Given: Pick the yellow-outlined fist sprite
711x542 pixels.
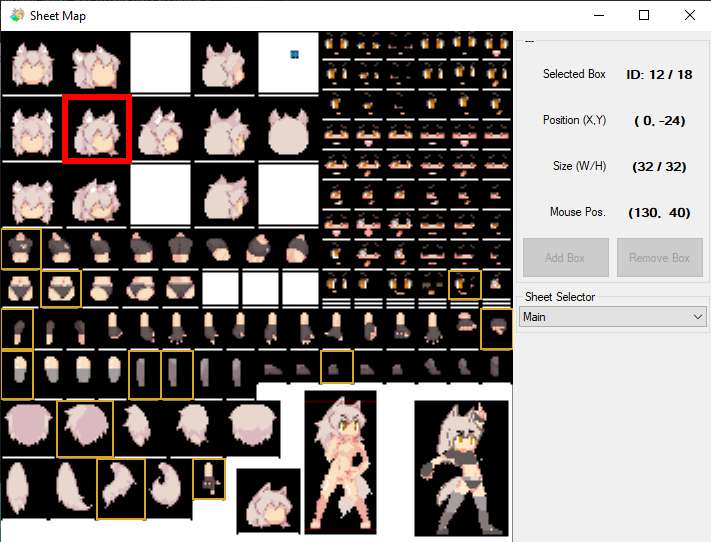Looking at the screenshot, I should 497,329.
